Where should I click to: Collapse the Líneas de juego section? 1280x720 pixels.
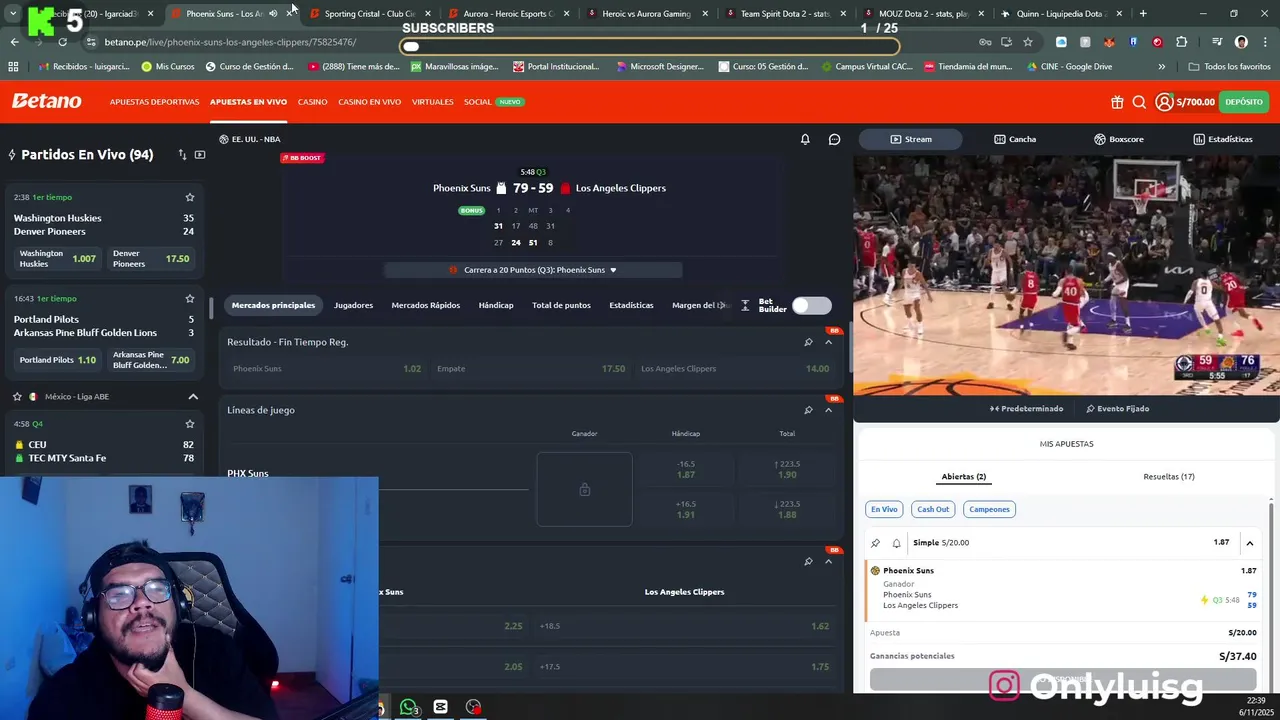tap(828, 410)
